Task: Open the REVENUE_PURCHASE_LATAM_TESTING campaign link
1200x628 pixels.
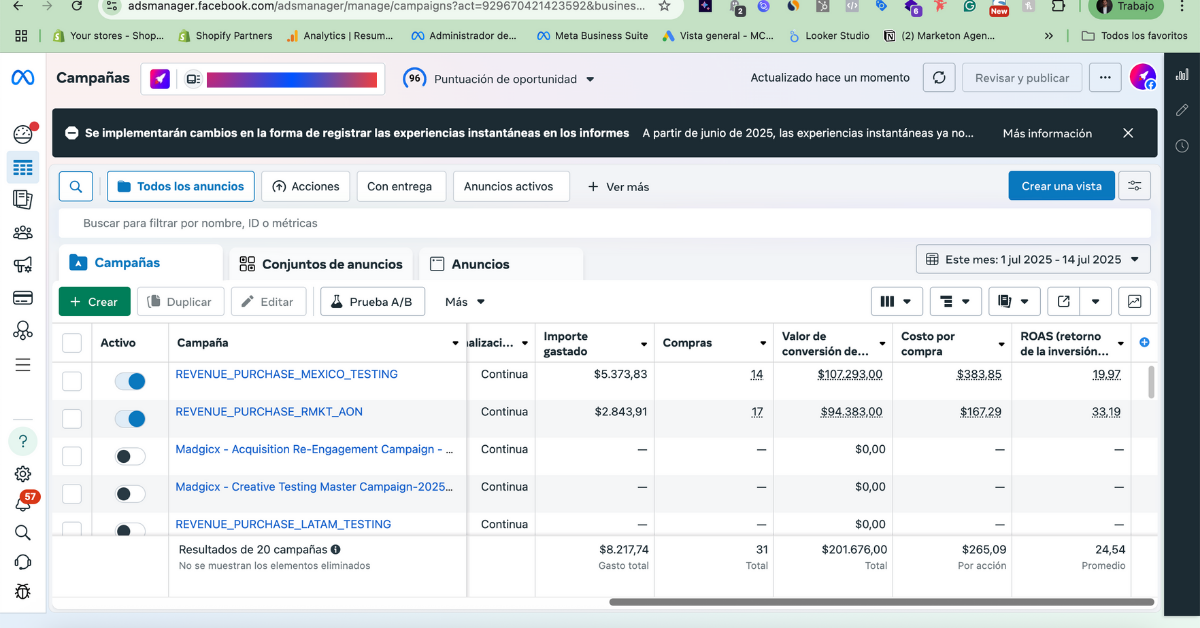Action: click(283, 524)
